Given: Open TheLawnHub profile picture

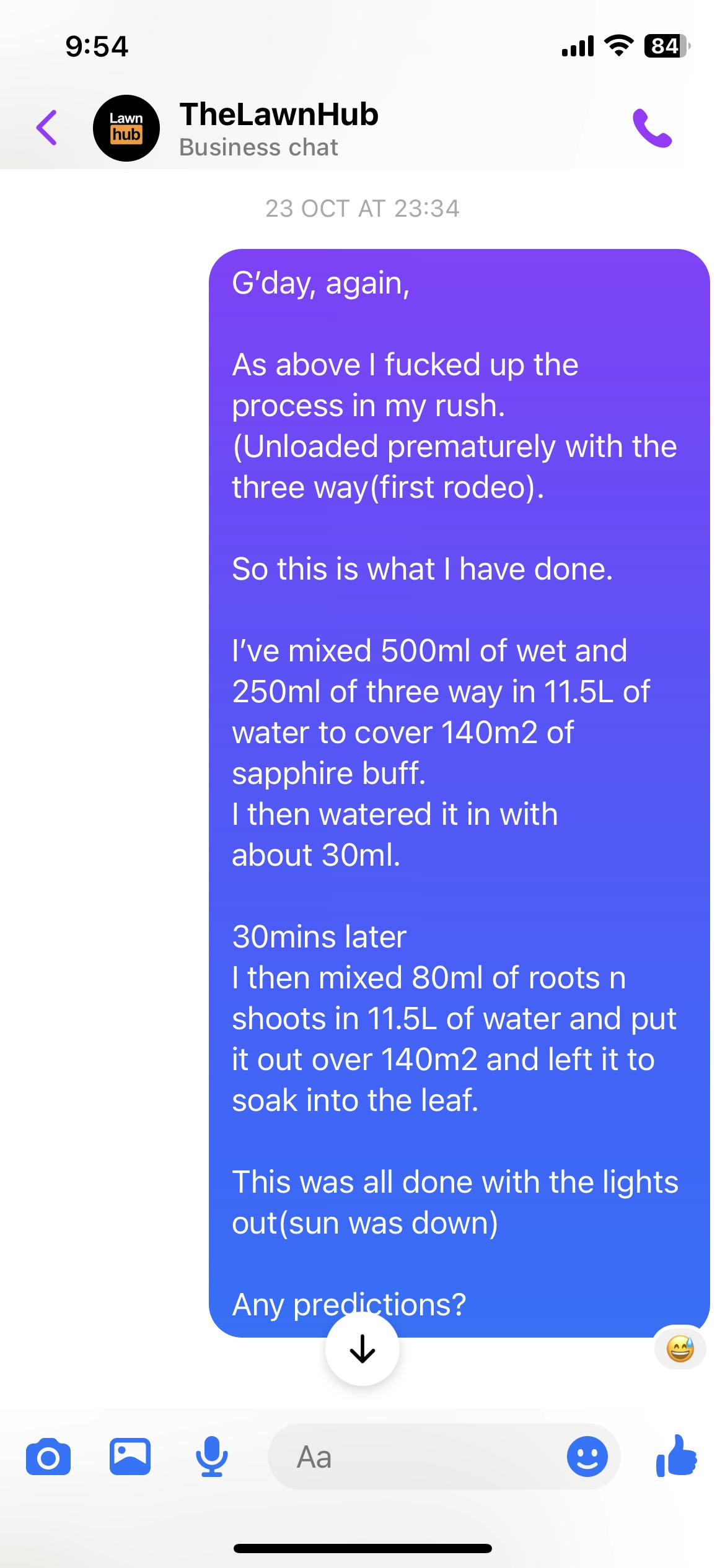Looking at the screenshot, I should (x=126, y=128).
